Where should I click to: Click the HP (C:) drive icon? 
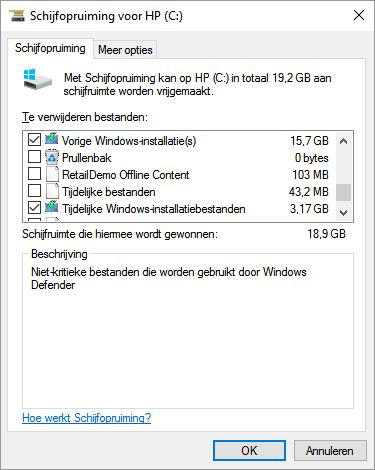(x=38, y=78)
